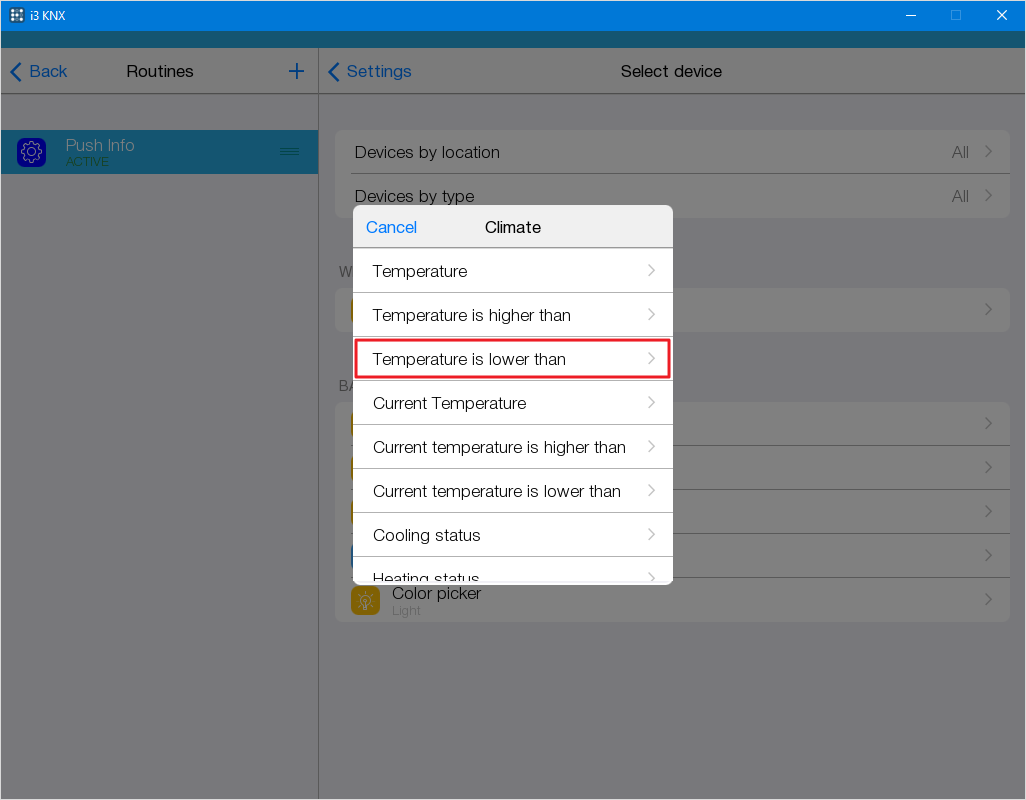The height and width of the screenshot is (800, 1026).
Task: Click the Push Info gear icon
Action: pyautogui.click(x=32, y=152)
